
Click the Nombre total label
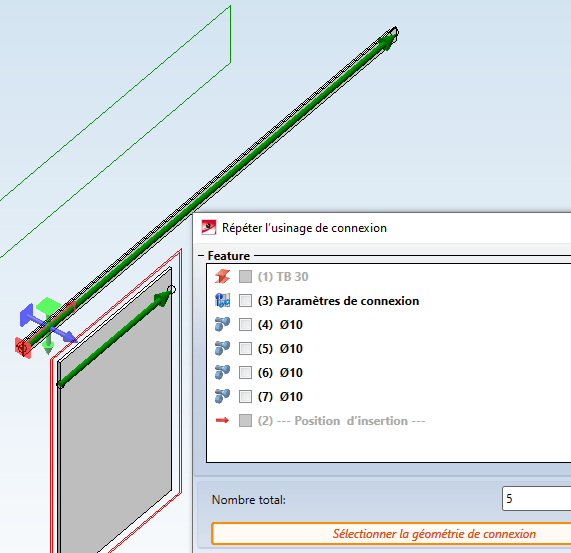[x=249, y=499]
